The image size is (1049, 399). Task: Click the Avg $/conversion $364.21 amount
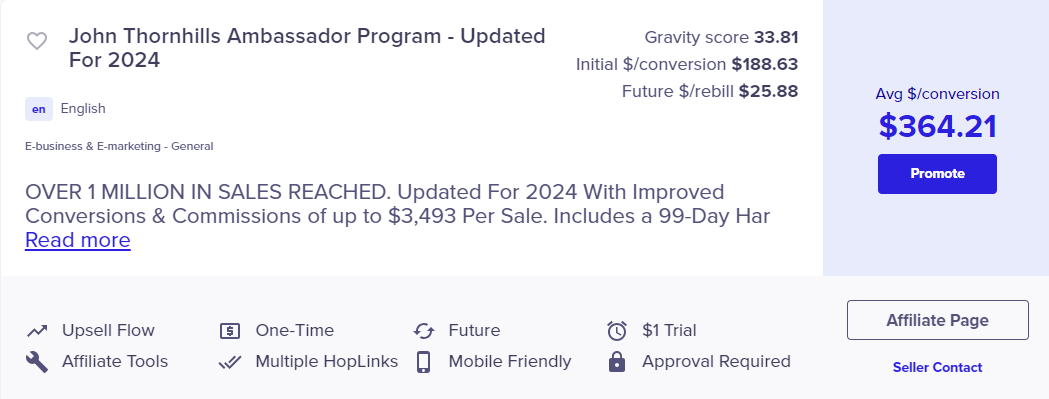tap(937, 127)
